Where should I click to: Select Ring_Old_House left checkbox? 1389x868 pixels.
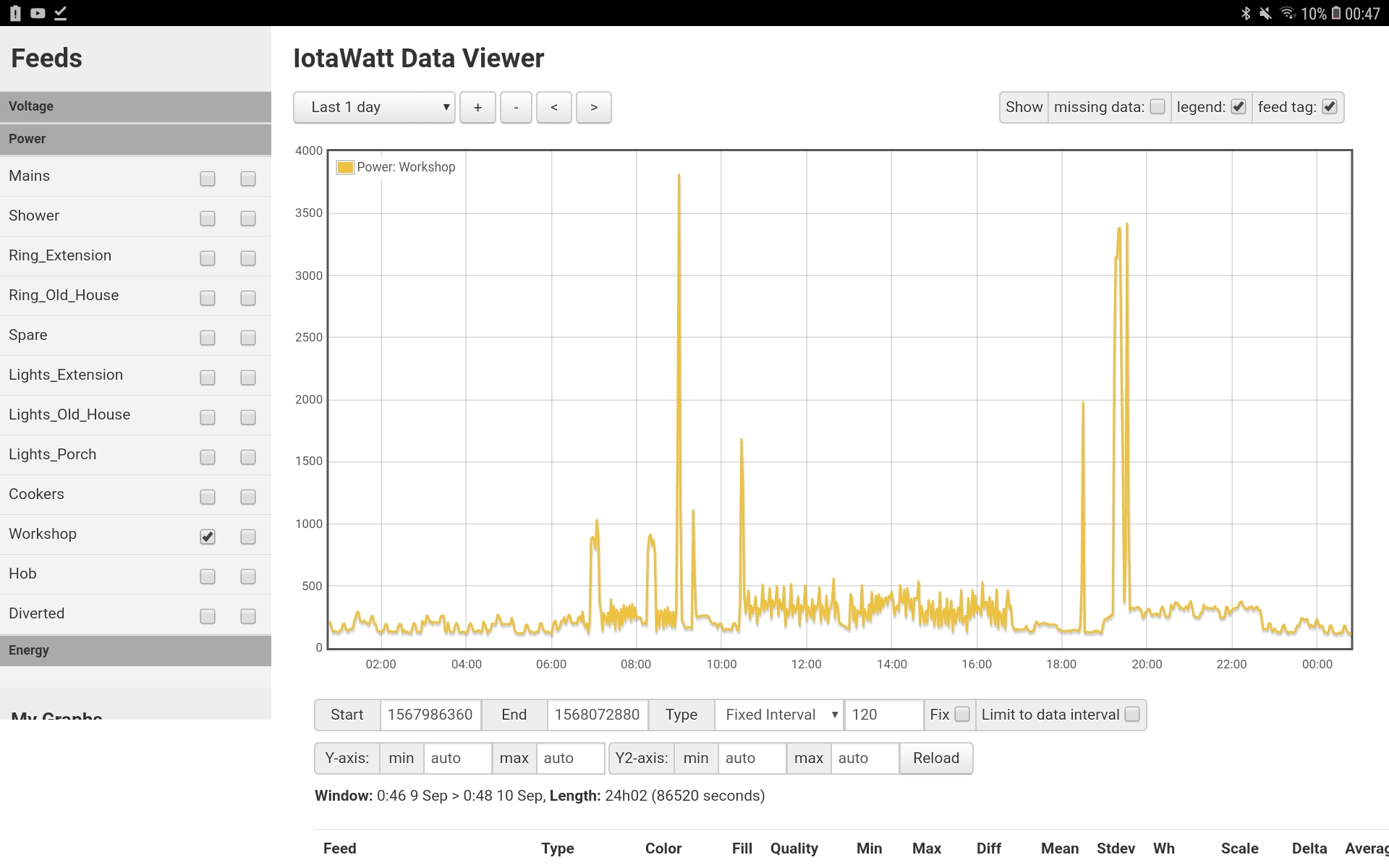pos(208,298)
